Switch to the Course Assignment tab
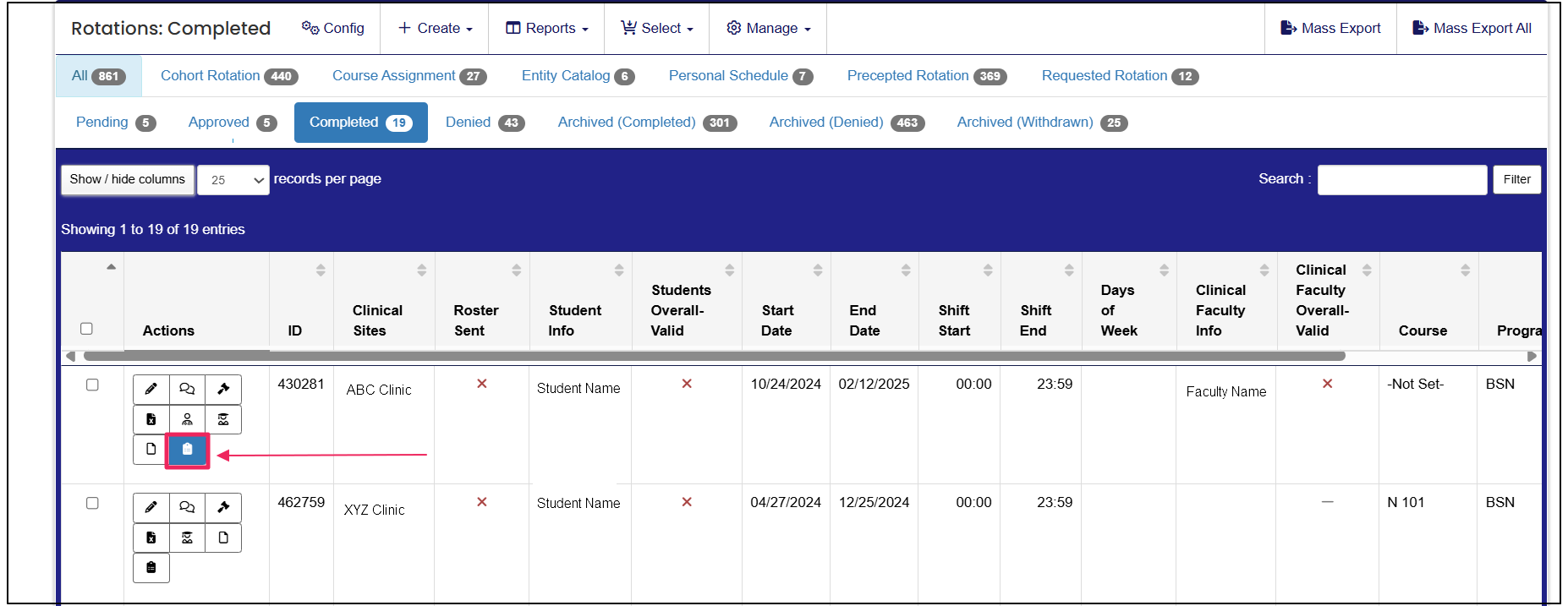The width and height of the screenshot is (1568, 606). pyautogui.click(x=409, y=76)
